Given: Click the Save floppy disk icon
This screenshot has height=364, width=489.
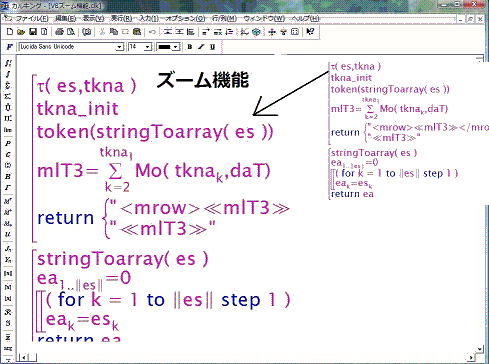Looking at the screenshot, I should tap(33, 32).
